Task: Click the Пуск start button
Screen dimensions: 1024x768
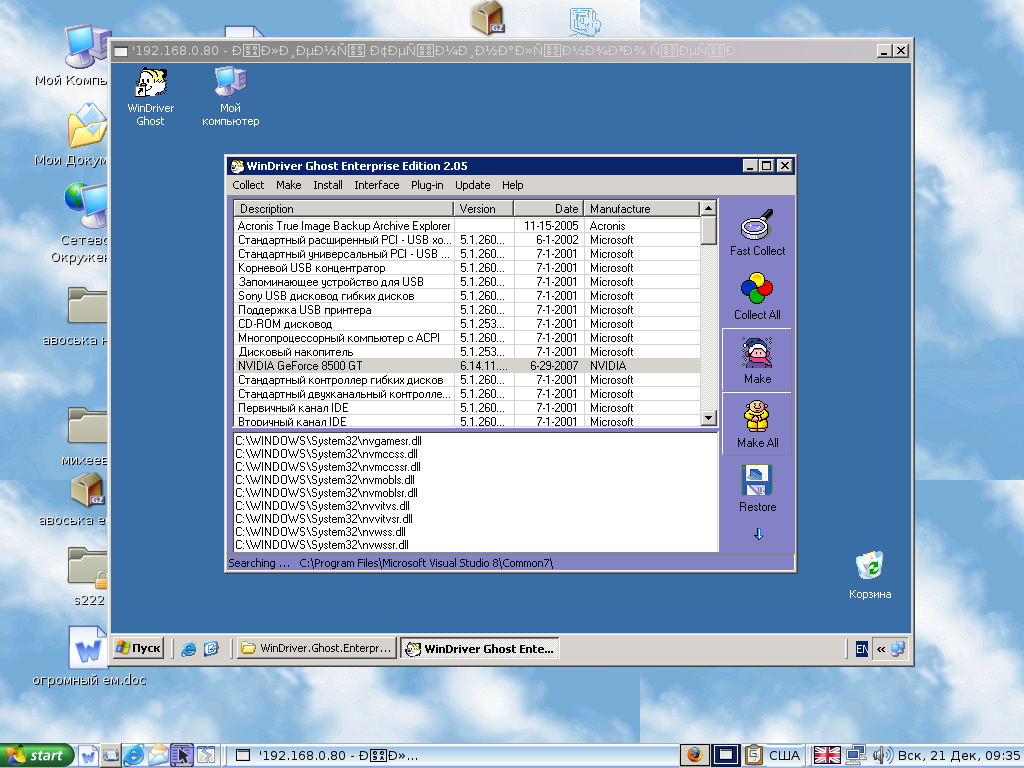Action: (138, 648)
